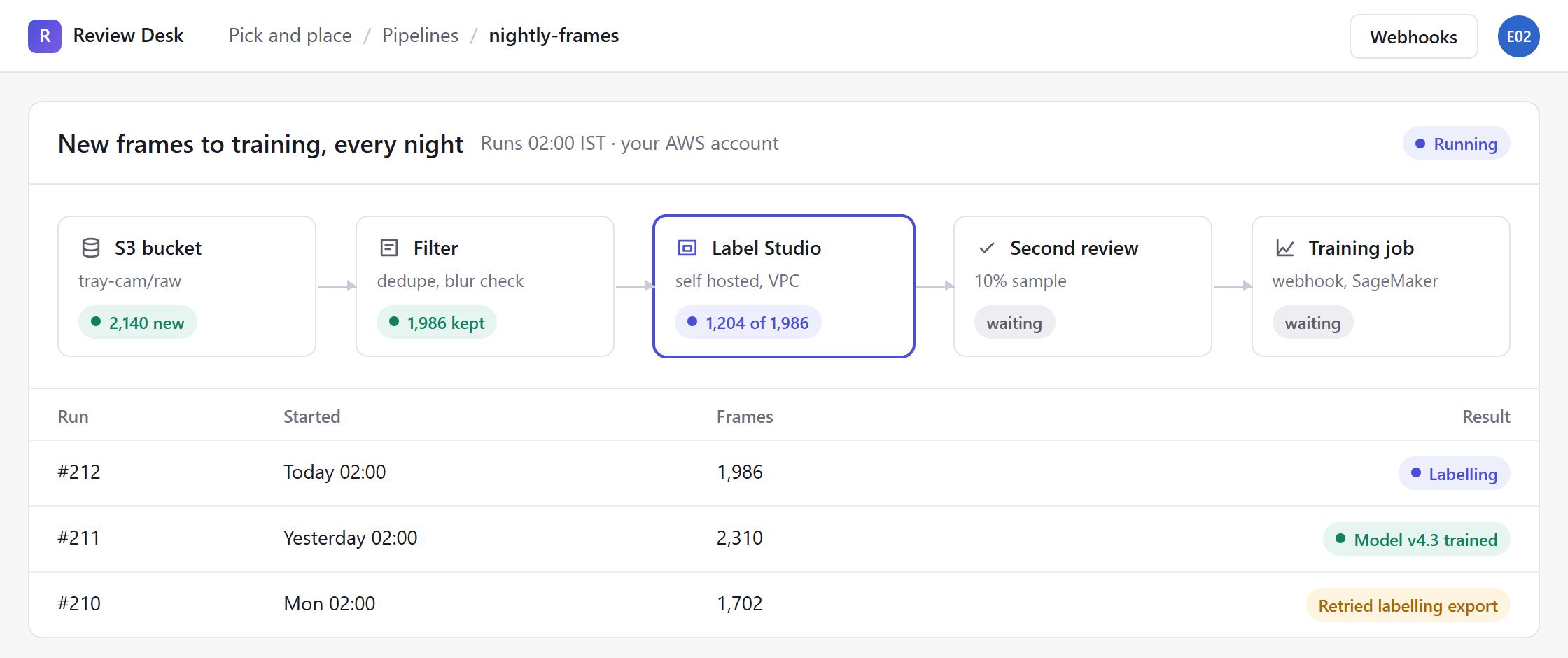Click the Mon 02:00 start time

coord(329,604)
